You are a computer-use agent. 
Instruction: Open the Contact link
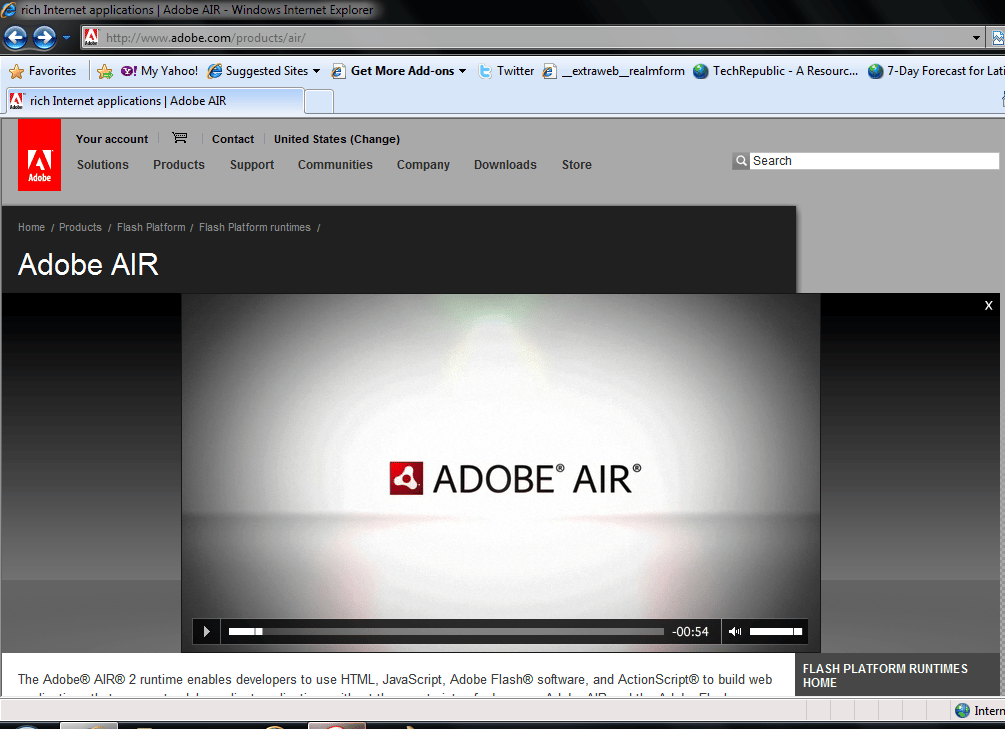tap(233, 139)
